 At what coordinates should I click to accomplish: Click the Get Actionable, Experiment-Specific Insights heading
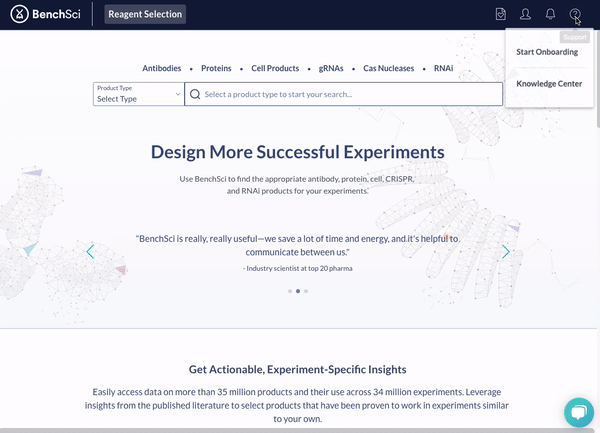298,370
